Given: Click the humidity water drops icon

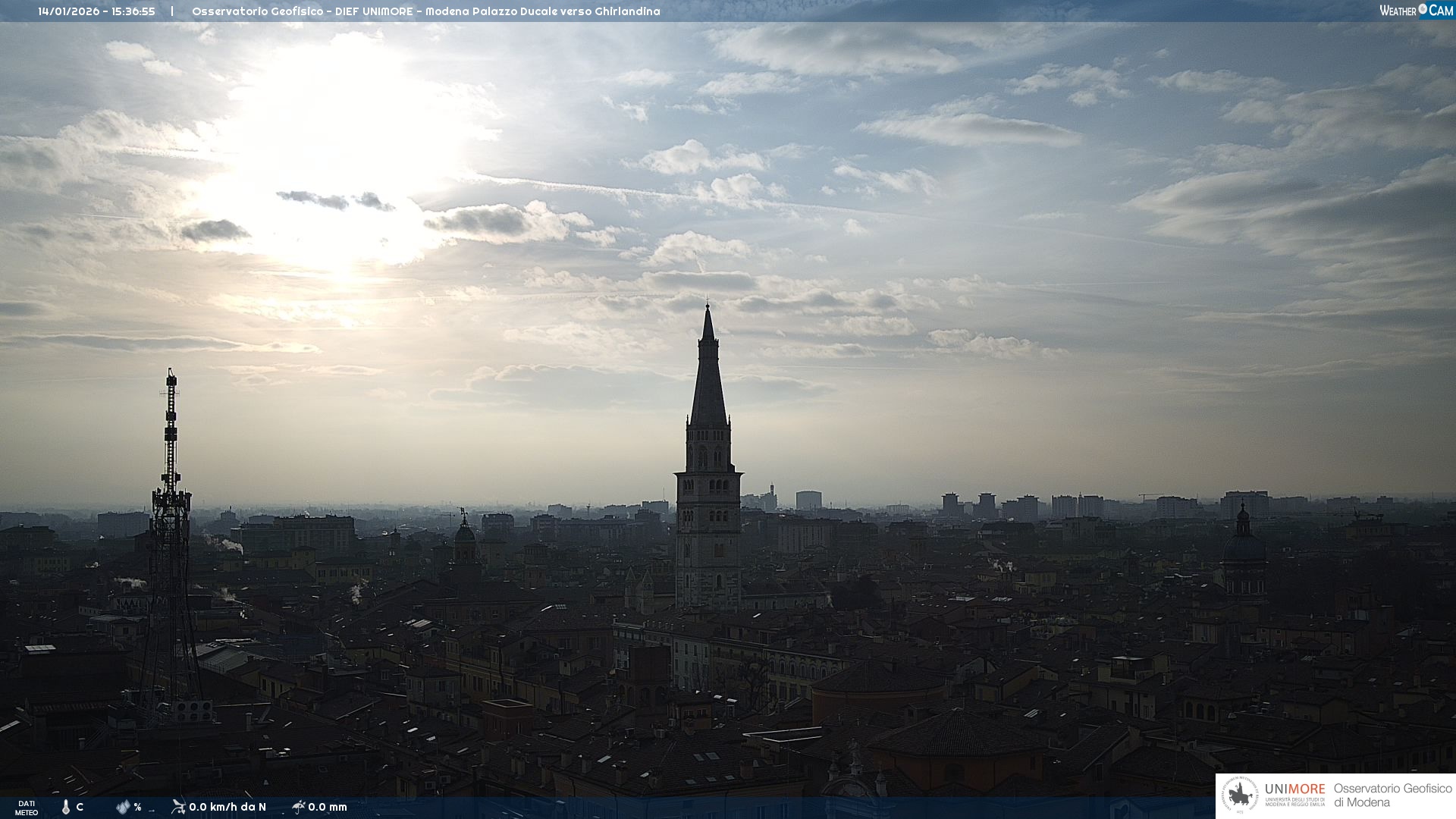Looking at the screenshot, I should point(123,807).
